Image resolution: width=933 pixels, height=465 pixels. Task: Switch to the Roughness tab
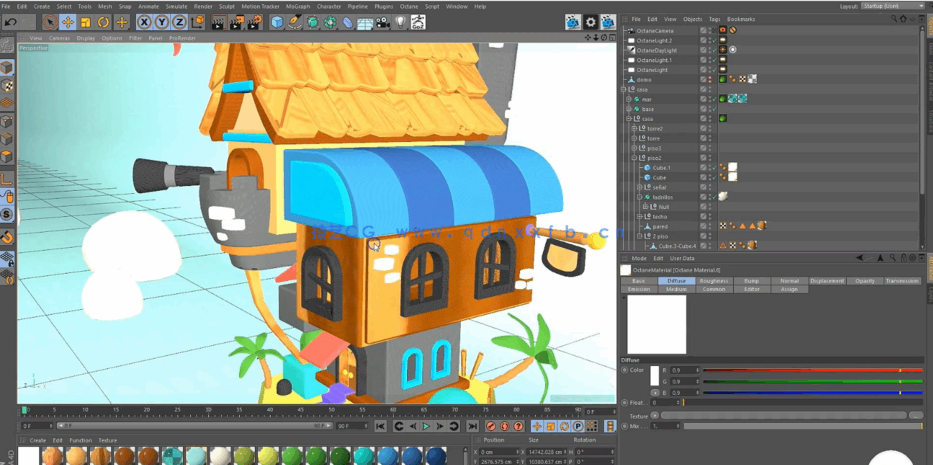(714, 281)
